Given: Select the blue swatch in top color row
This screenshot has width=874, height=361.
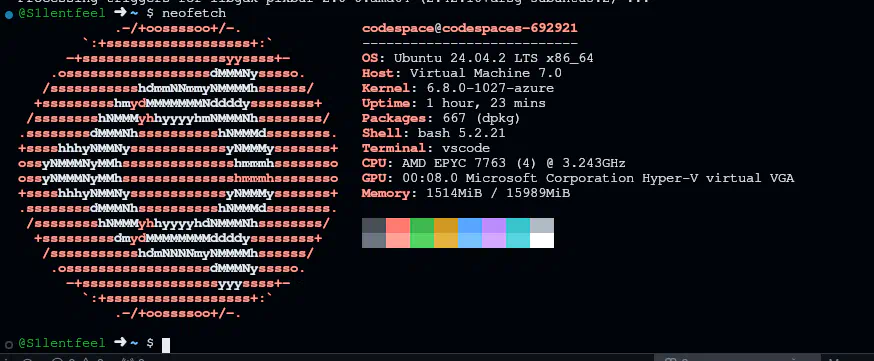Looking at the screenshot, I should 470,226.
